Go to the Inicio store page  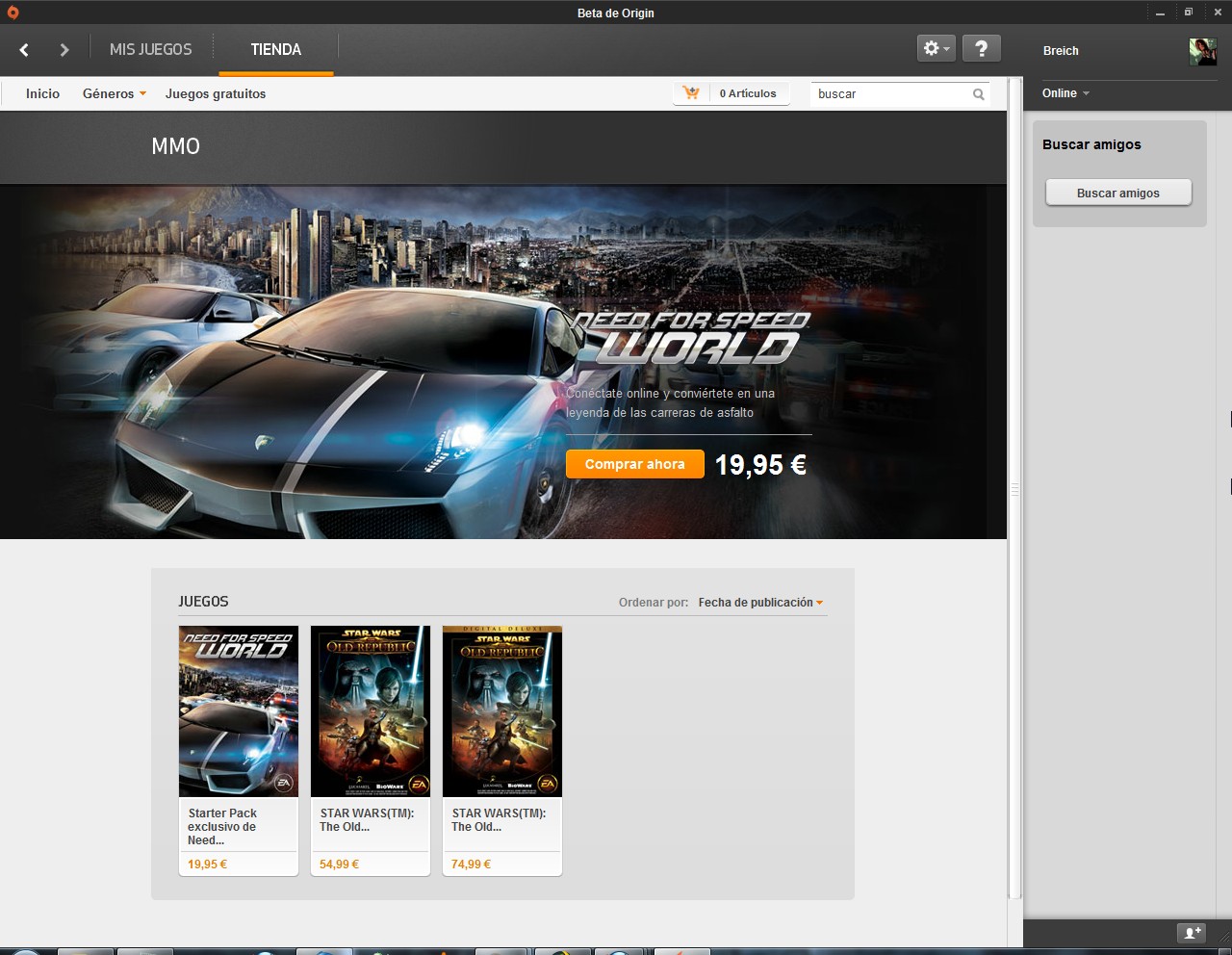(42, 93)
